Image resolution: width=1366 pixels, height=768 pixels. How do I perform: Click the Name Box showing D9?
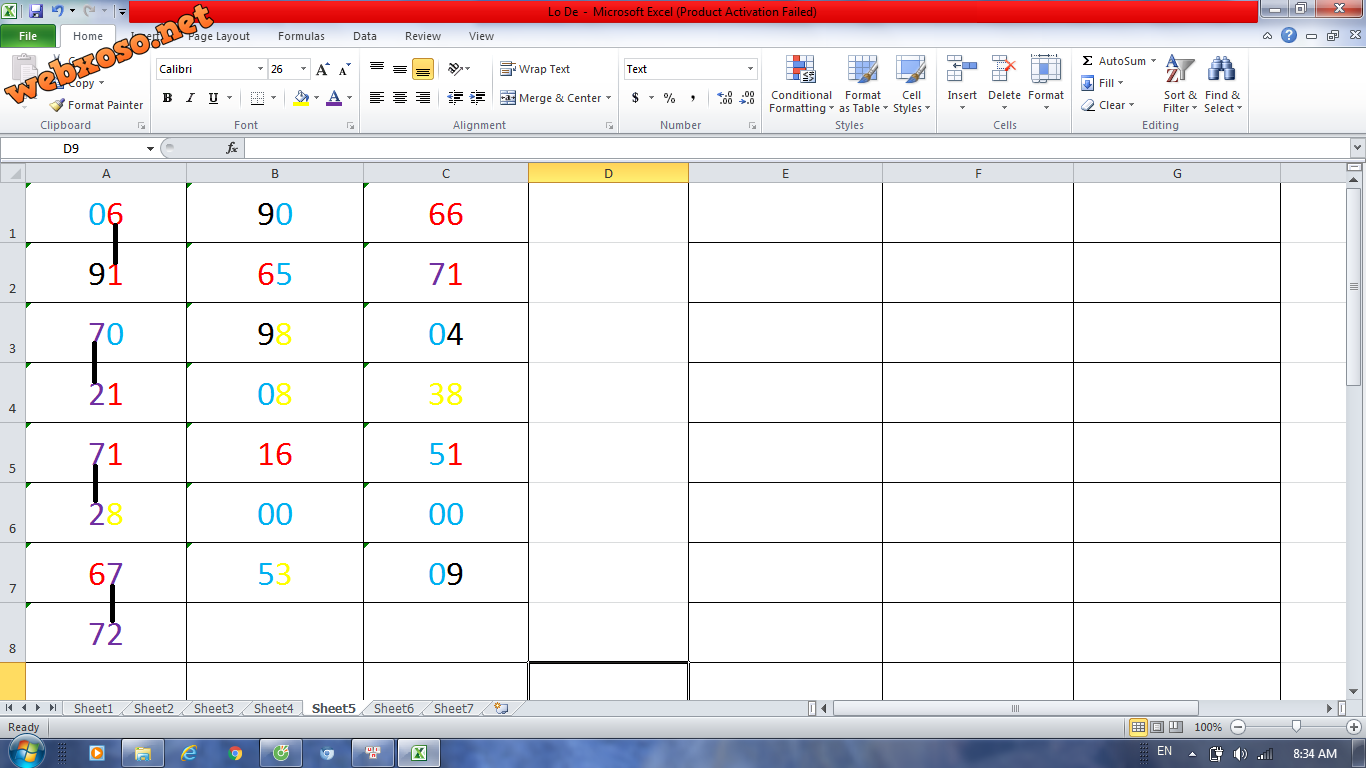[71, 148]
